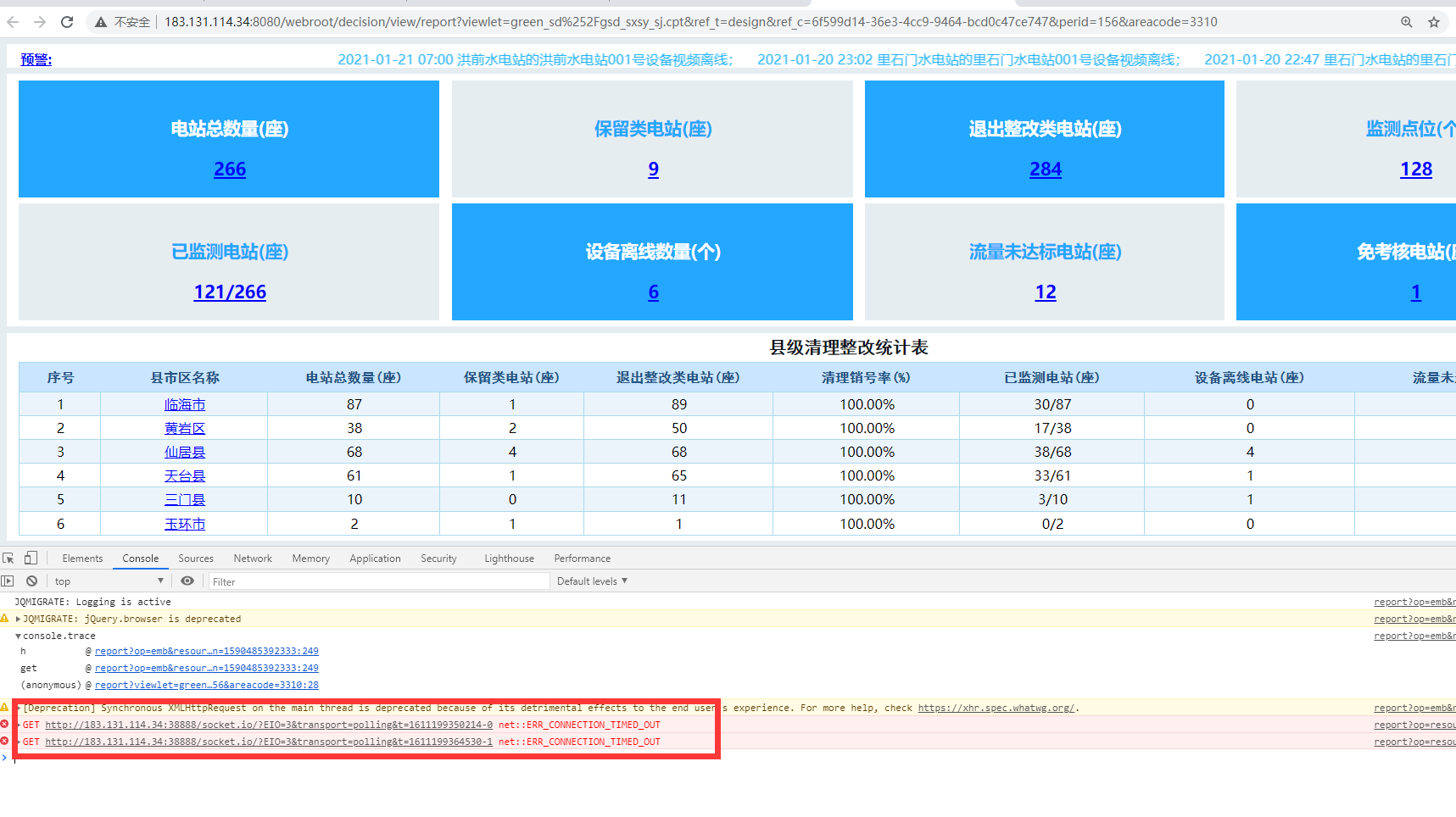
Task: Open Default levels dropdown
Action: (x=592, y=581)
